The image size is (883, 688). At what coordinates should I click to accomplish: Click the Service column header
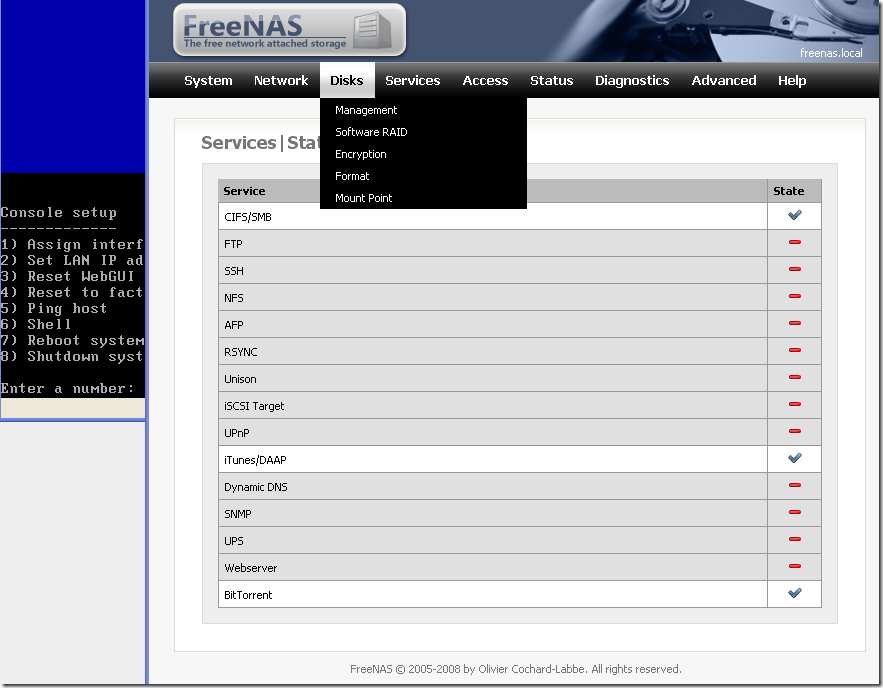(x=244, y=191)
